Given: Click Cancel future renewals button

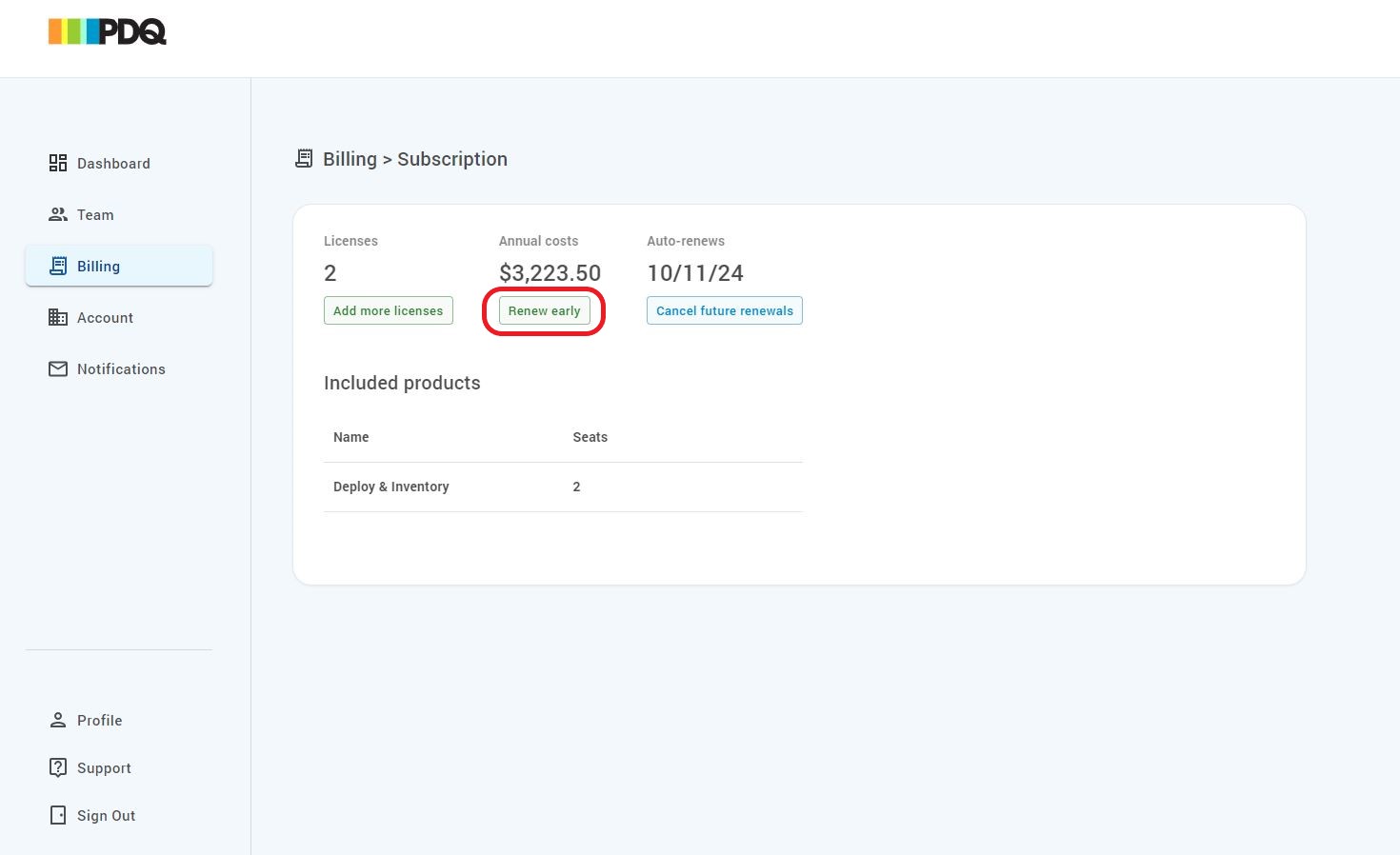Looking at the screenshot, I should (724, 311).
